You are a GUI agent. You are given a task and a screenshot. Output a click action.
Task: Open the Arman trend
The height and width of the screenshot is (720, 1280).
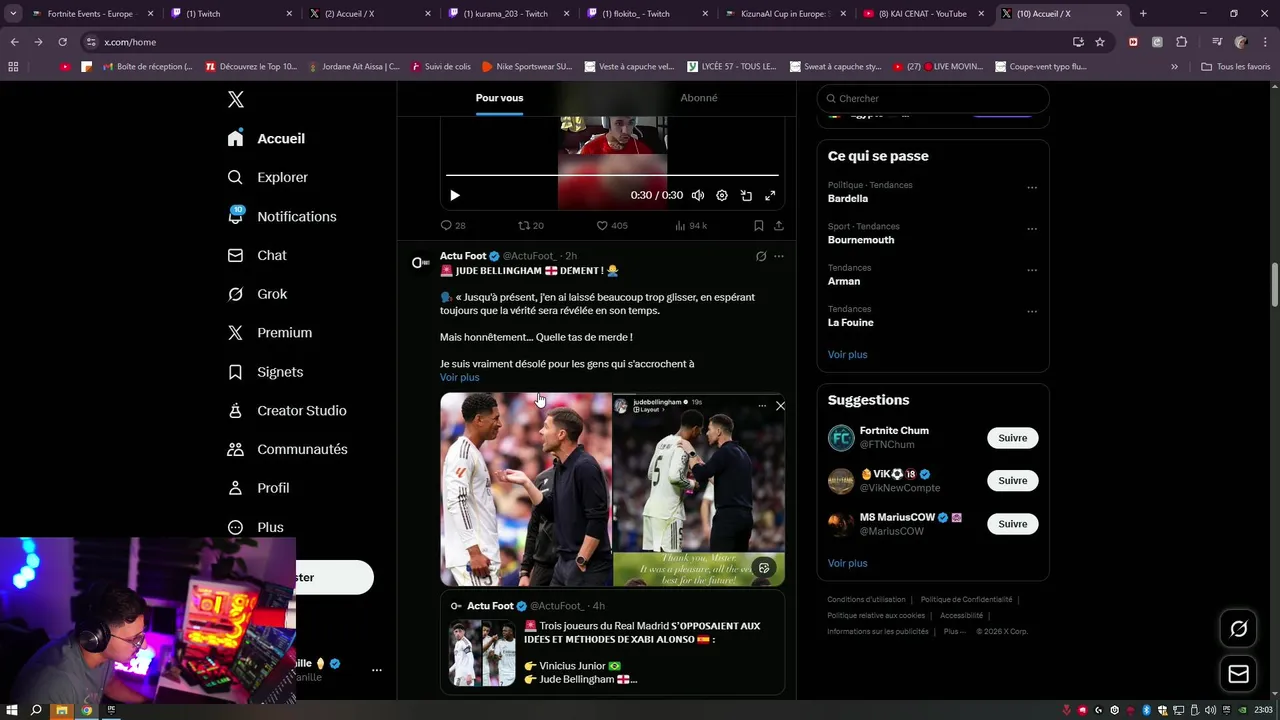pyautogui.click(x=844, y=282)
